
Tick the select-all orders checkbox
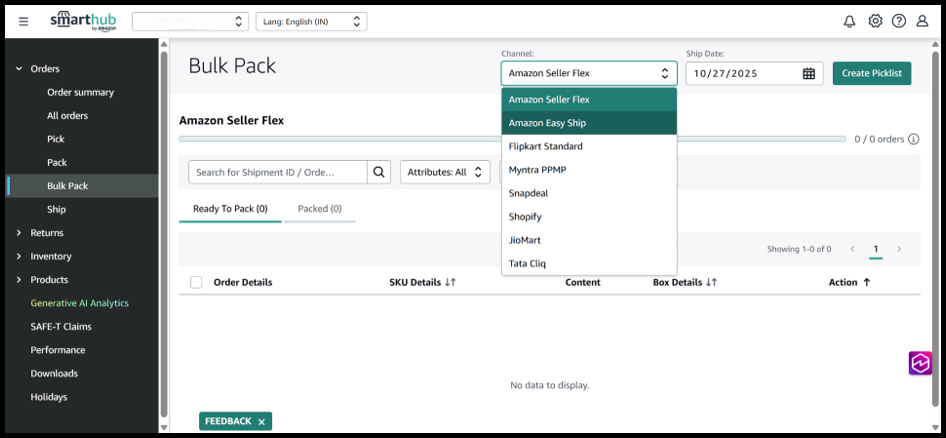196,282
